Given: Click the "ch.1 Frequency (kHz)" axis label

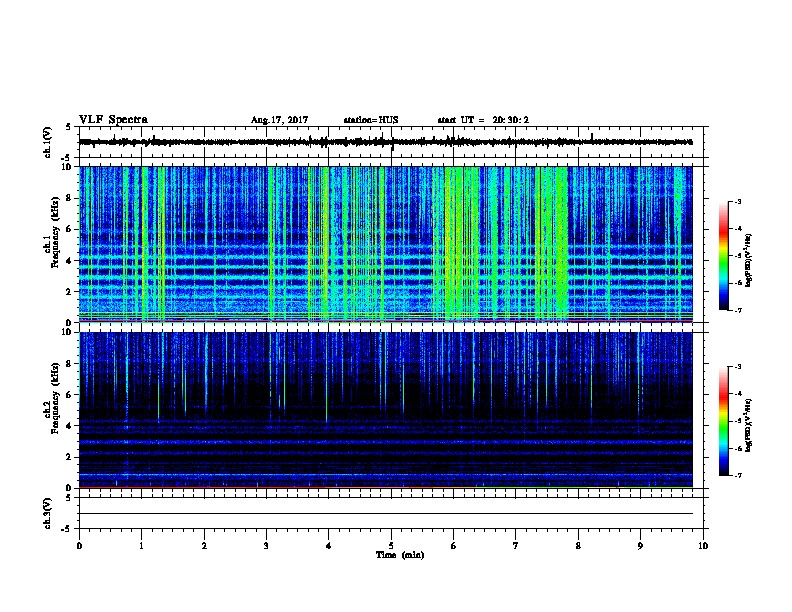Looking at the screenshot, I should tap(51, 233).
